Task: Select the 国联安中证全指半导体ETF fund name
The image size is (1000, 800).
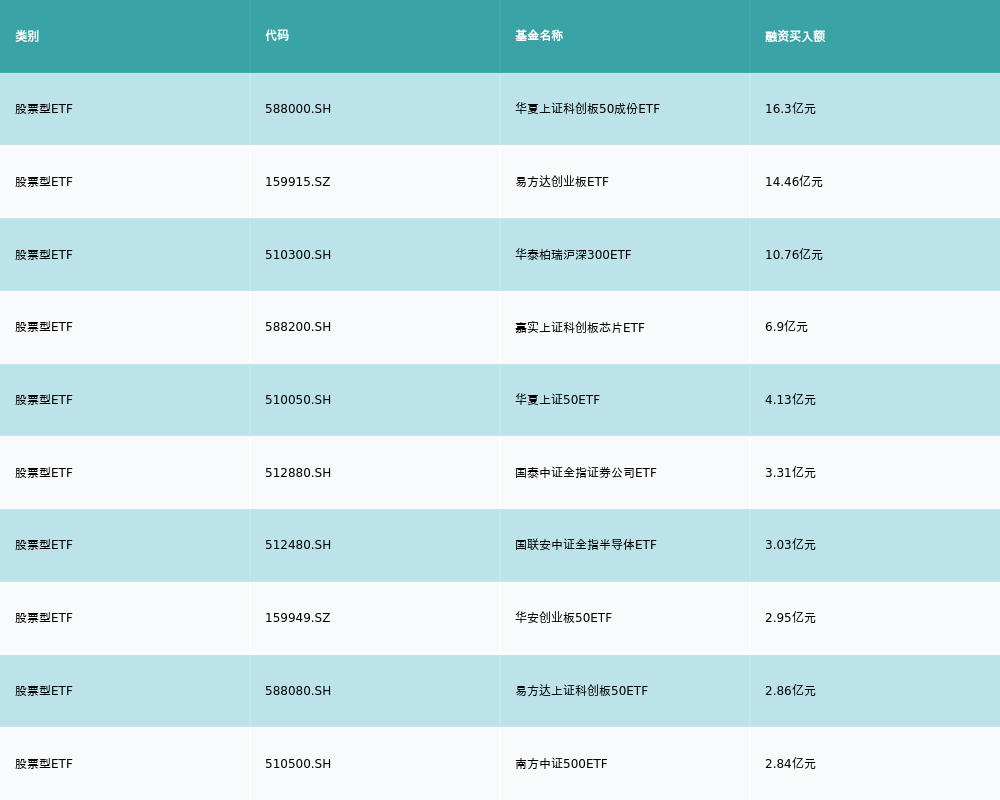Action: click(x=585, y=545)
